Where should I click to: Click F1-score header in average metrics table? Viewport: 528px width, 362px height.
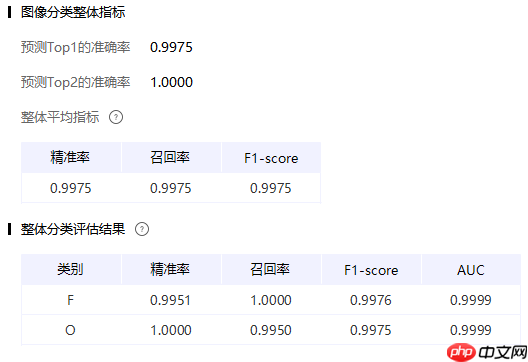pos(271,157)
